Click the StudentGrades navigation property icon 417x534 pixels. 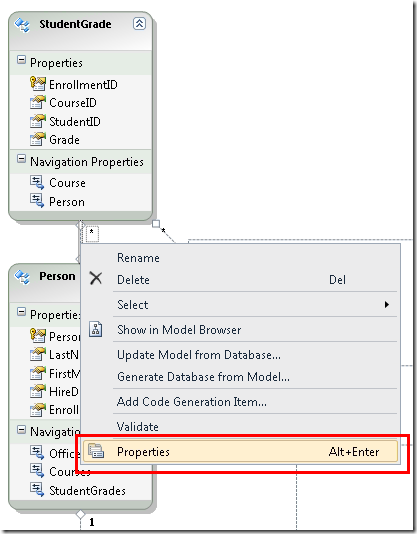pos(37,489)
